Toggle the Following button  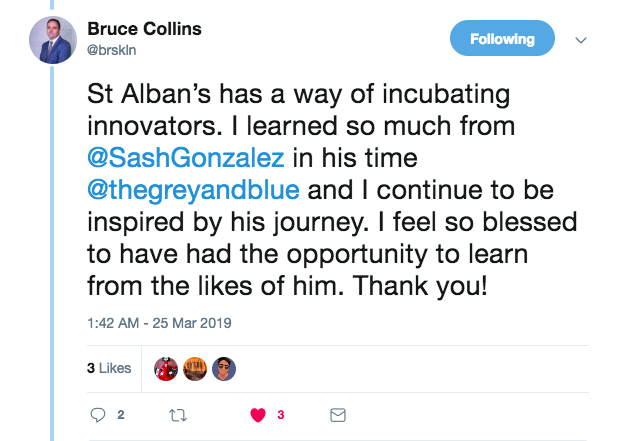pyautogui.click(x=501, y=40)
